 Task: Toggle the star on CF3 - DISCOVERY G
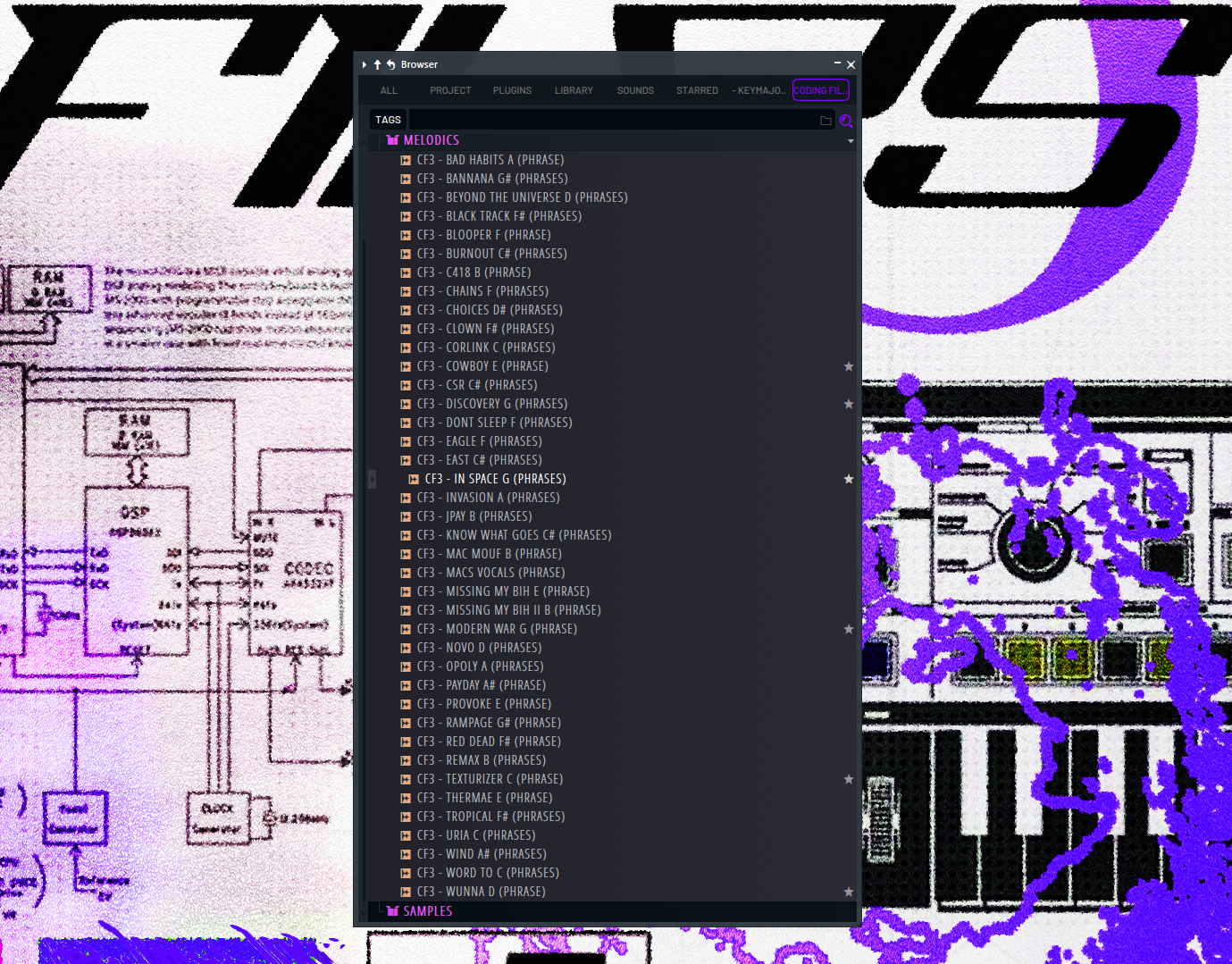[849, 404]
